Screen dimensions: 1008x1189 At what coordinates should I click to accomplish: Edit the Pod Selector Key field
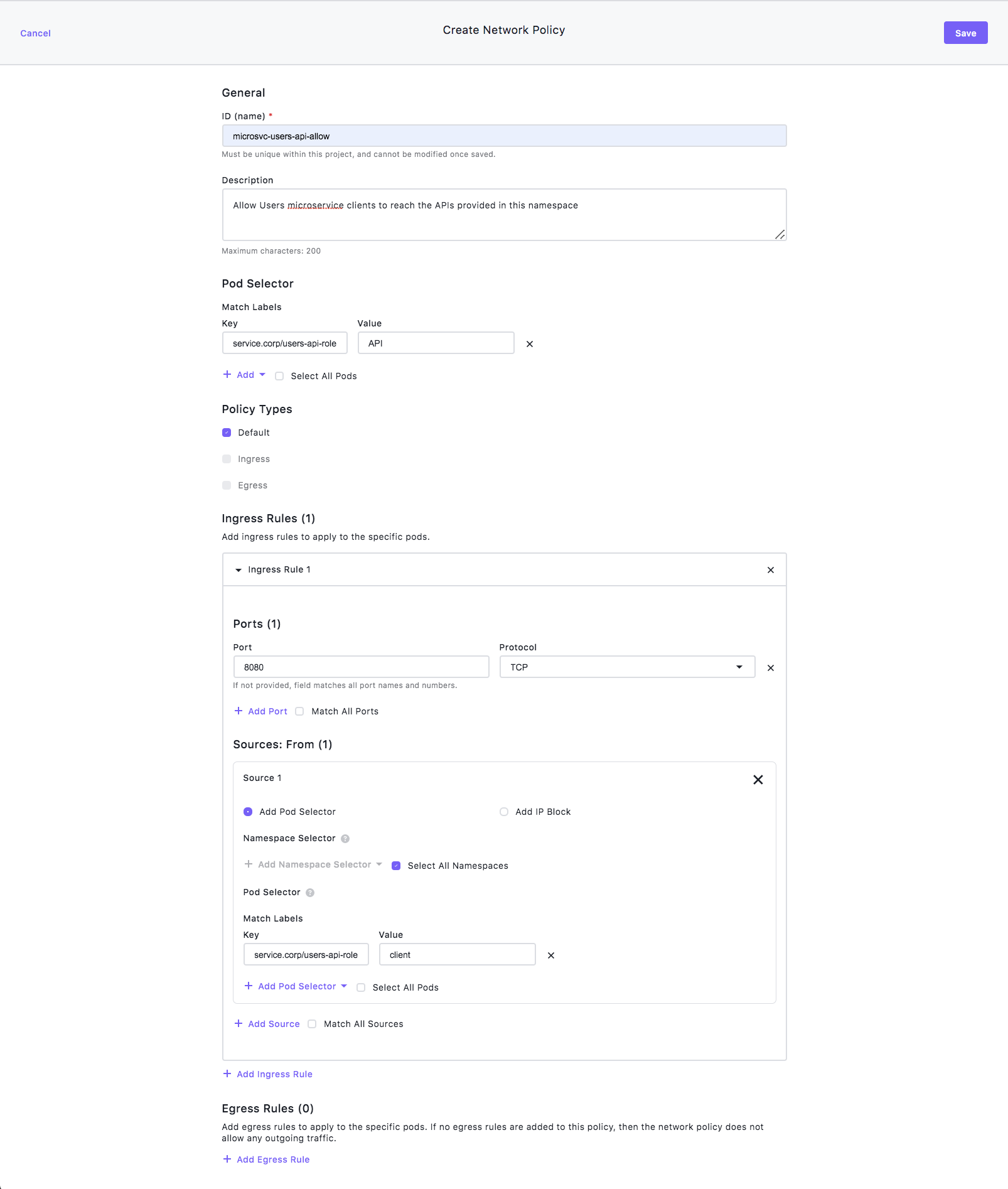tap(284, 343)
